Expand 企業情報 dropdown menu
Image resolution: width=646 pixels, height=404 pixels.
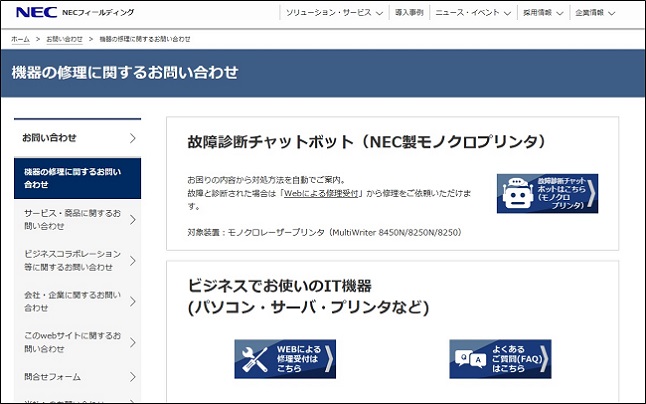click(x=595, y=13)
